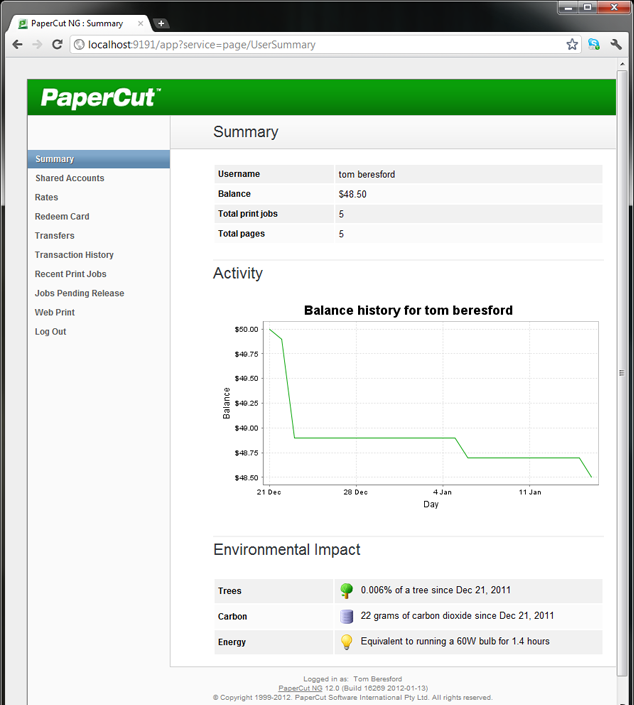
Task: Go to the Rates page
Action: [x=47, y=198]
